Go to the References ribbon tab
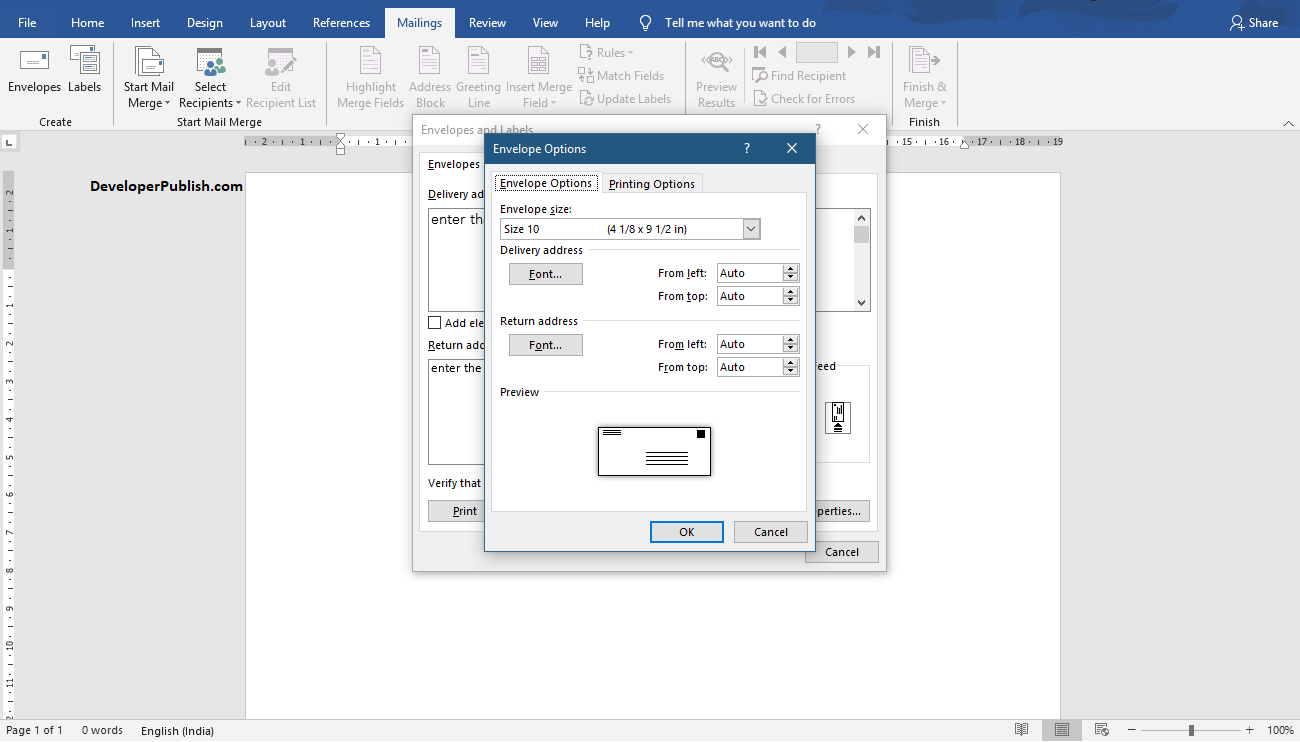Viewport: 1300px width, 742px height. [341, 22]
